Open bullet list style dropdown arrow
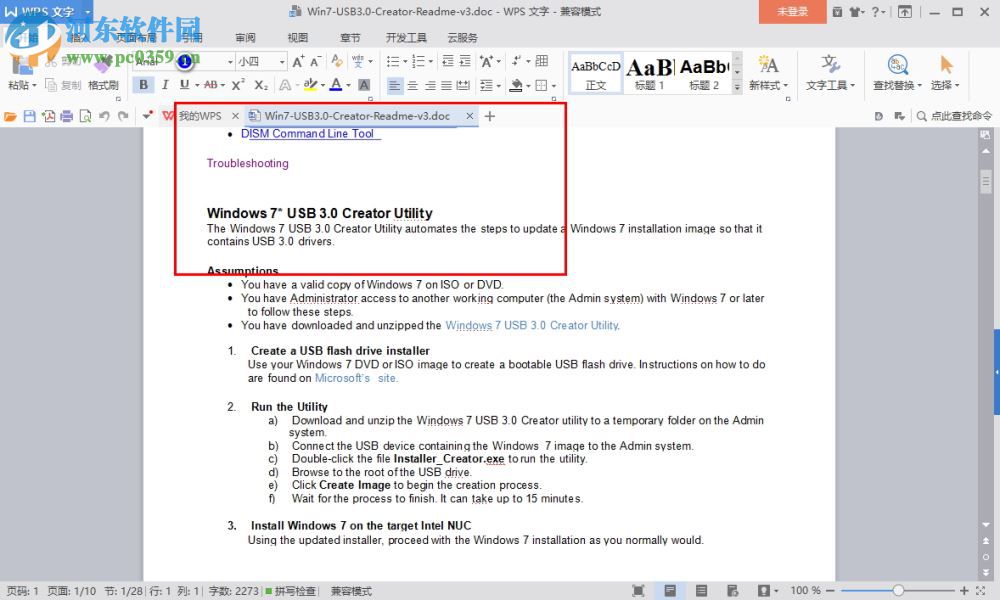The height and width of the screenshot is (600, 1000). 405,62
